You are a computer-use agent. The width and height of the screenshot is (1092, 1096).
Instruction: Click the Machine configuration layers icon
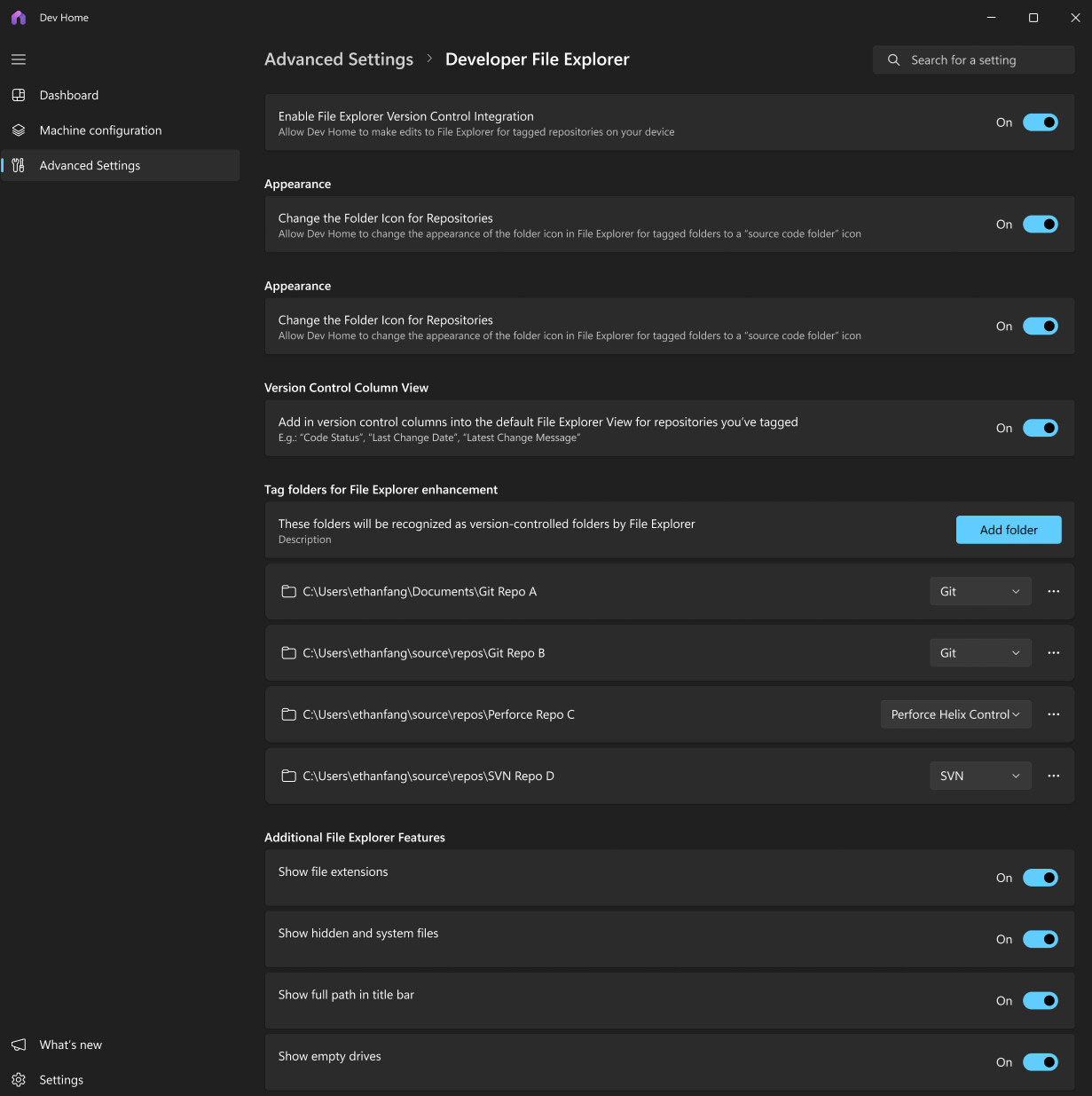pos(19,130)
